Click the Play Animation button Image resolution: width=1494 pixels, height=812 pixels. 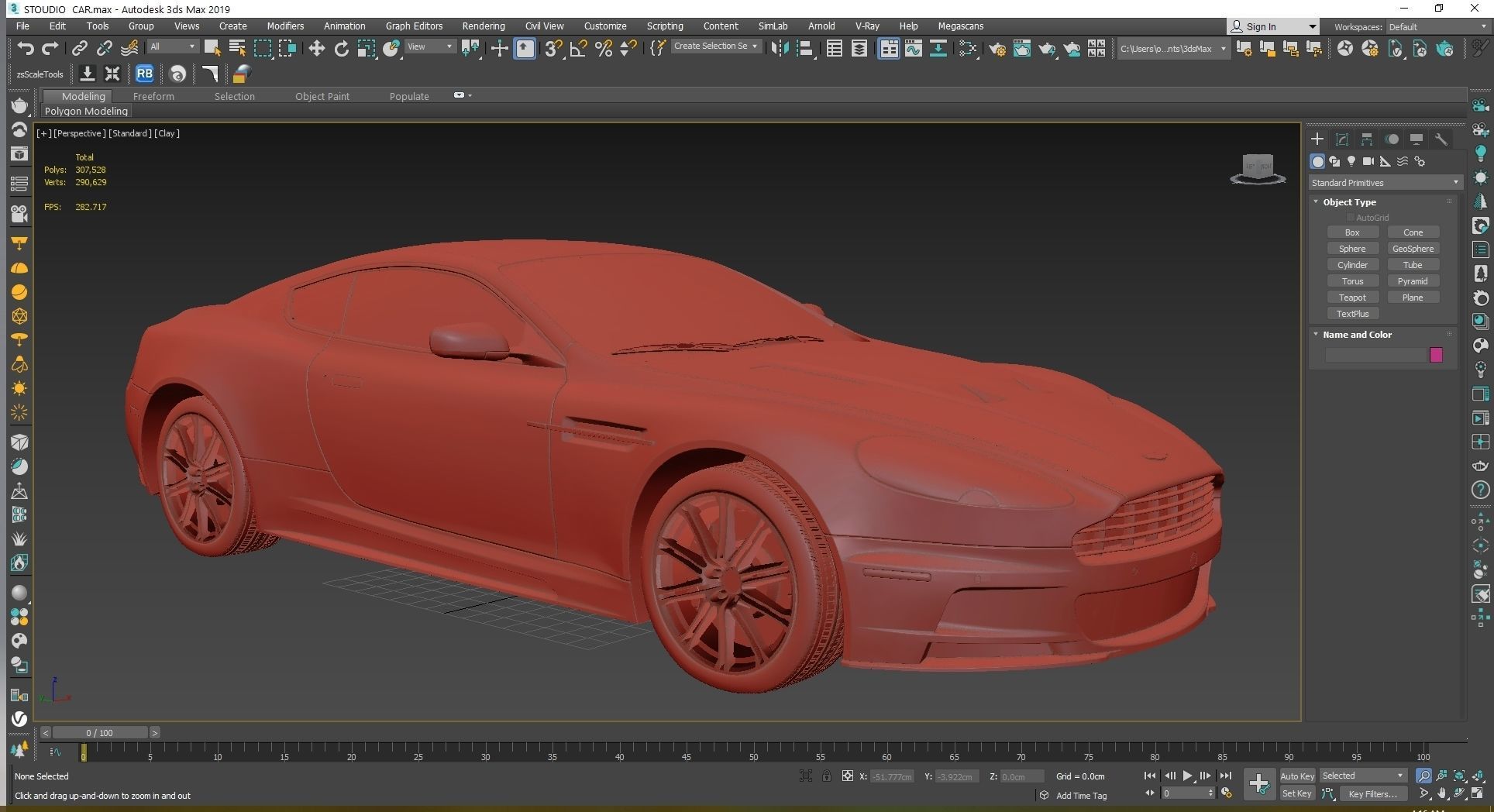coord(1186,776)
